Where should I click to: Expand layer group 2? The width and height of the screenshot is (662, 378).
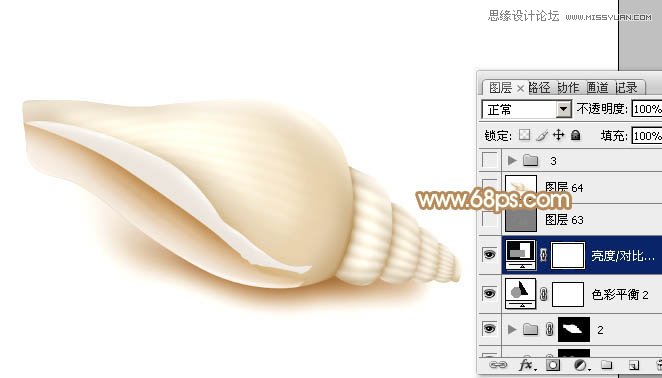[x=512, y=329]
